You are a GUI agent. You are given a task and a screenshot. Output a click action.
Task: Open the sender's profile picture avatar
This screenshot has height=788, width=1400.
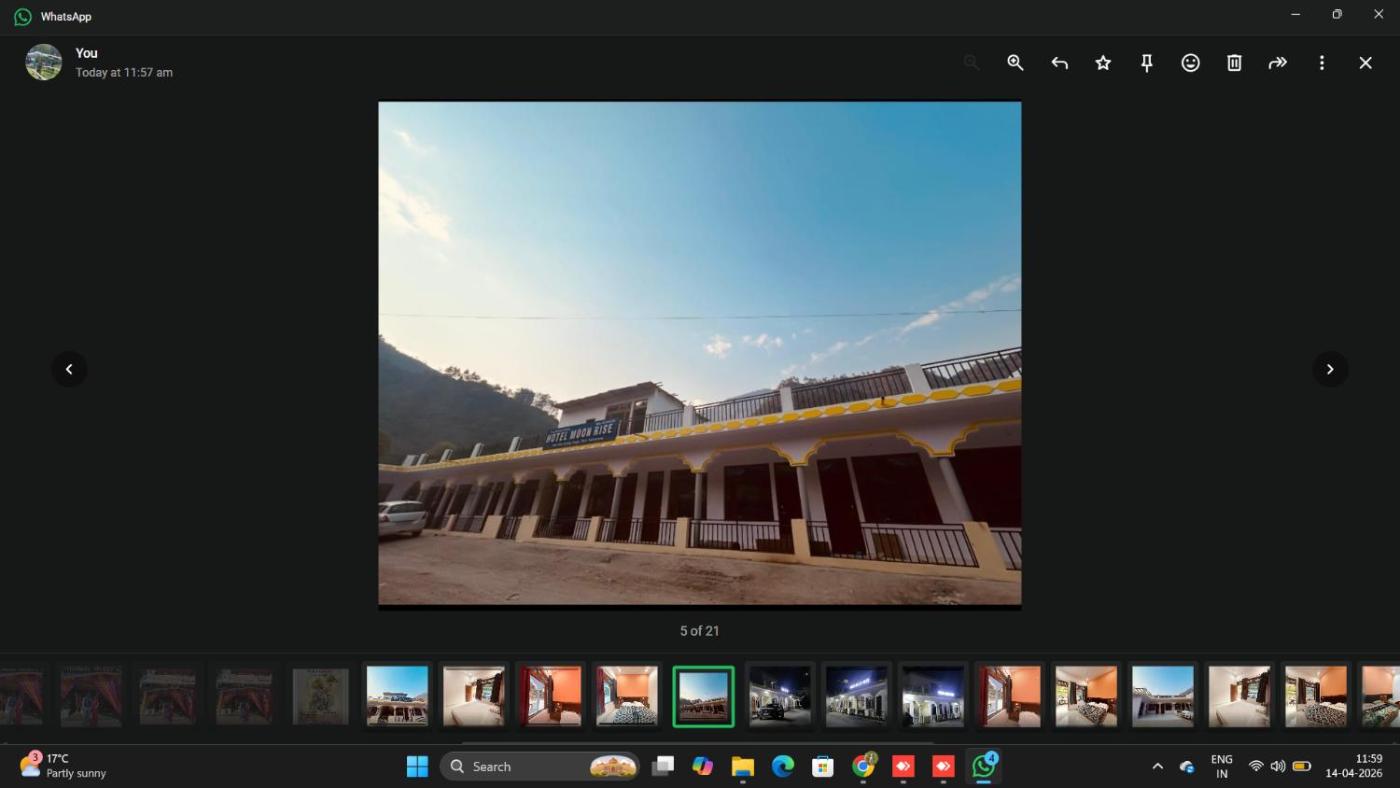tap(44, 62)
